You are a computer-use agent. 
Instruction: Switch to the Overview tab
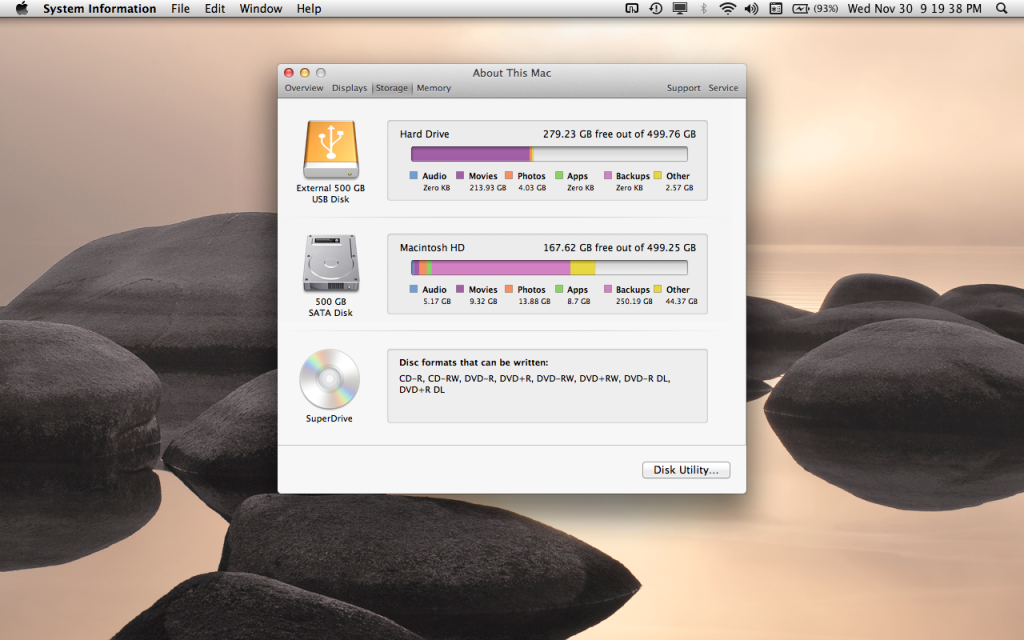click(x=304, y=88)
